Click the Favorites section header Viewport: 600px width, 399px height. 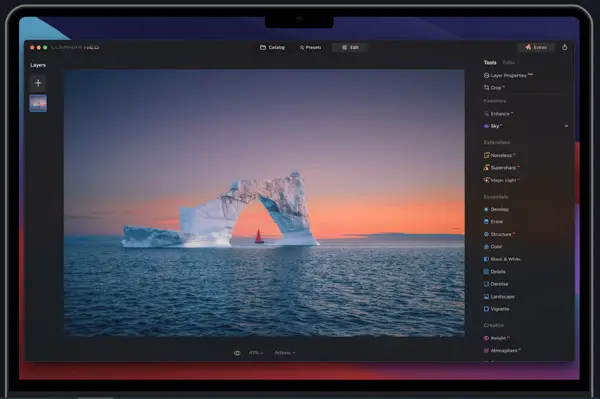[x=495, y=101]
